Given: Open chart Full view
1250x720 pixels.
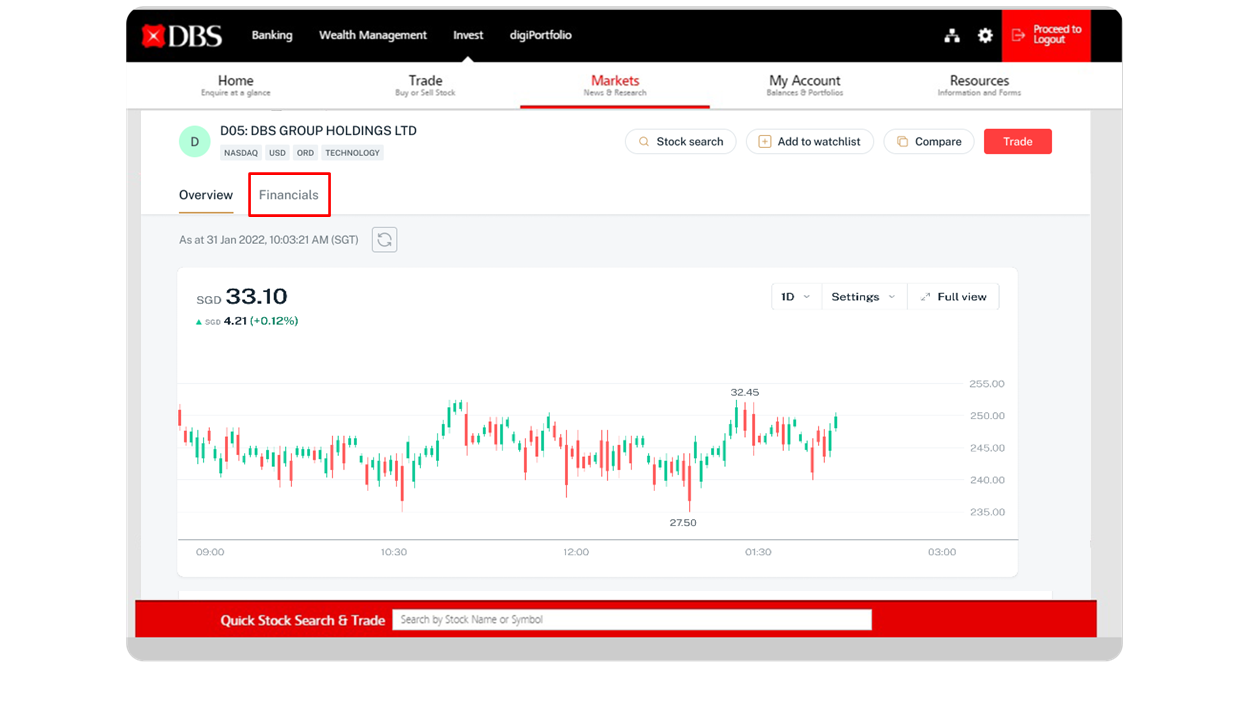Looking at the screenshot, I should 954,297.
